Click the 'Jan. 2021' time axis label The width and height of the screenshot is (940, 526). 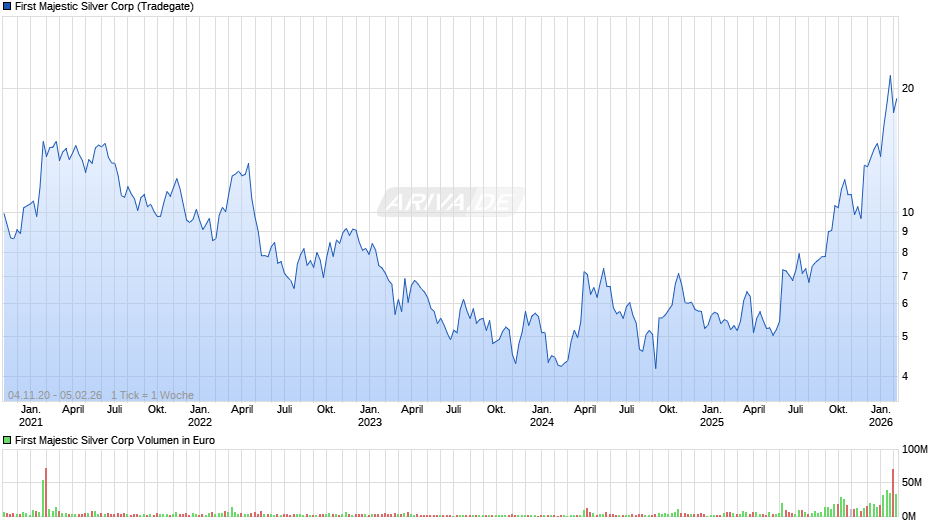click(31, 416)
